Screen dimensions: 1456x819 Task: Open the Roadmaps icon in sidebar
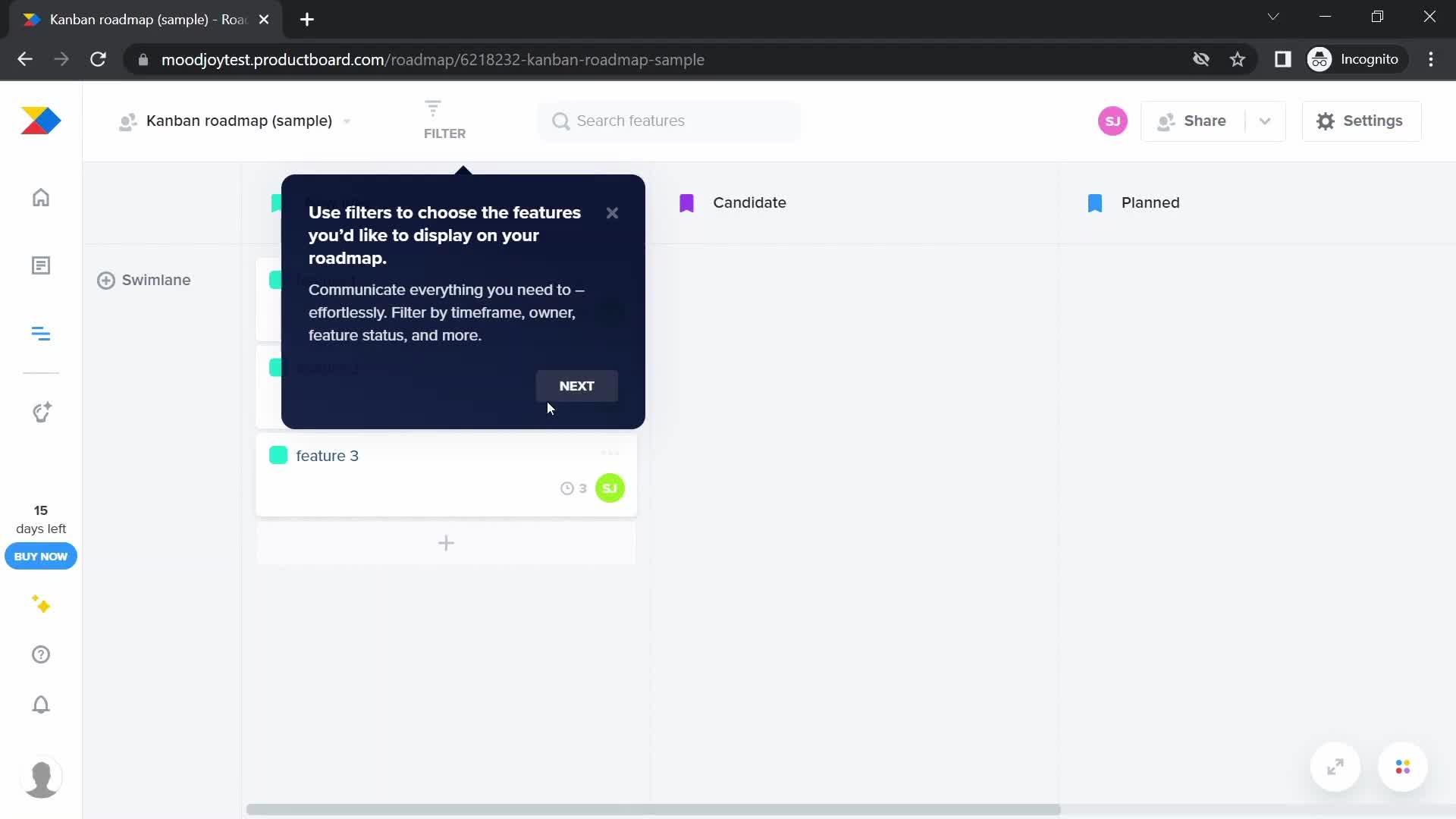click(x=41, y=334)
